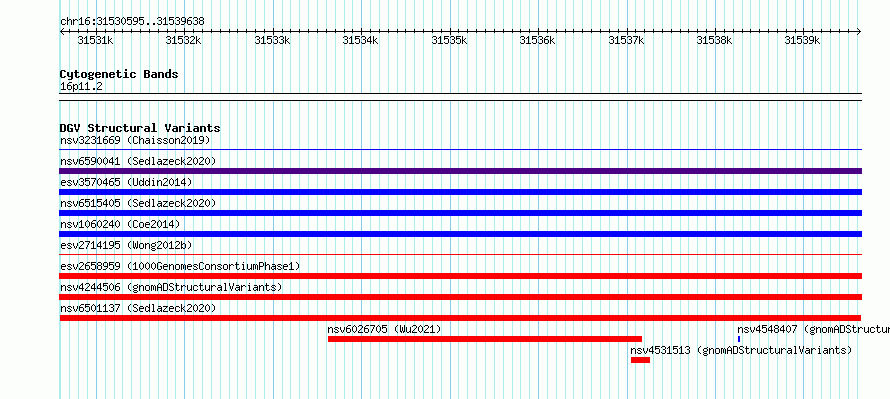This screenshot has width=890, height=399.
Task: Select the 16p11.2 band label
Action: 81,87
